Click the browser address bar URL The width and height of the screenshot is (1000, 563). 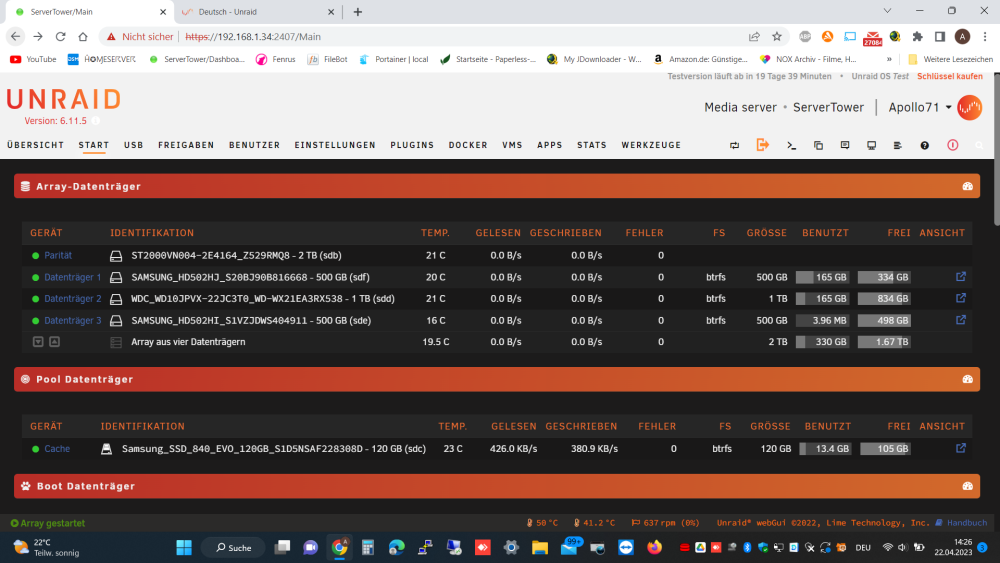pyautogui.click(x=253, y=37)
